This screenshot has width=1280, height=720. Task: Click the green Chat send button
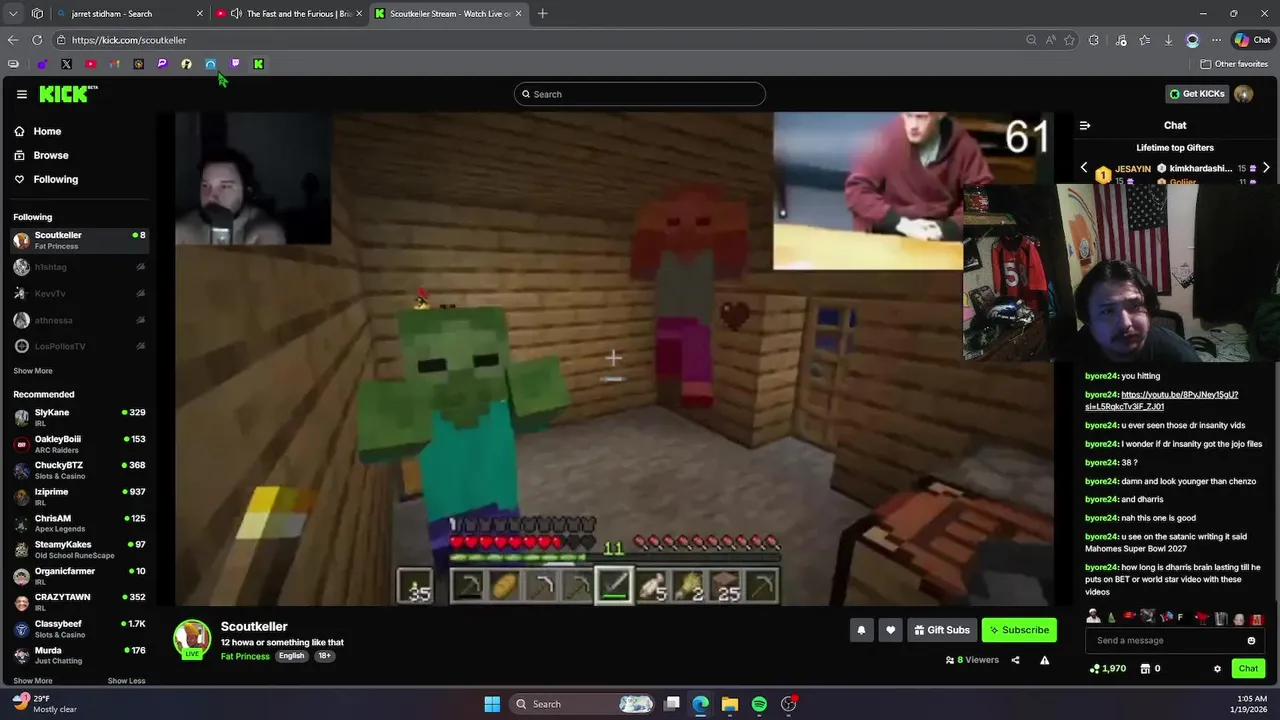pyautogui.click(x=1248, y=669)
